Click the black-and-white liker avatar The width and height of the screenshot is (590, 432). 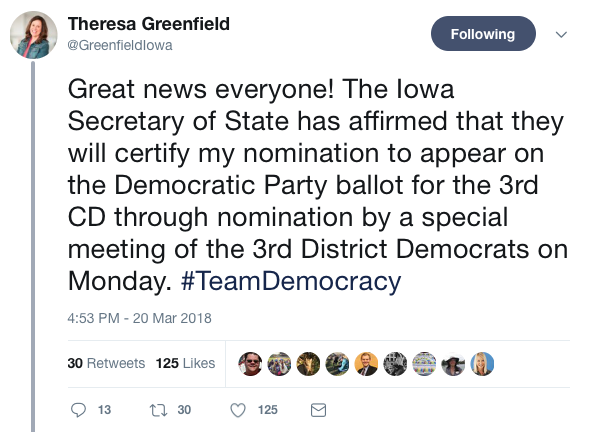[395, 364]
